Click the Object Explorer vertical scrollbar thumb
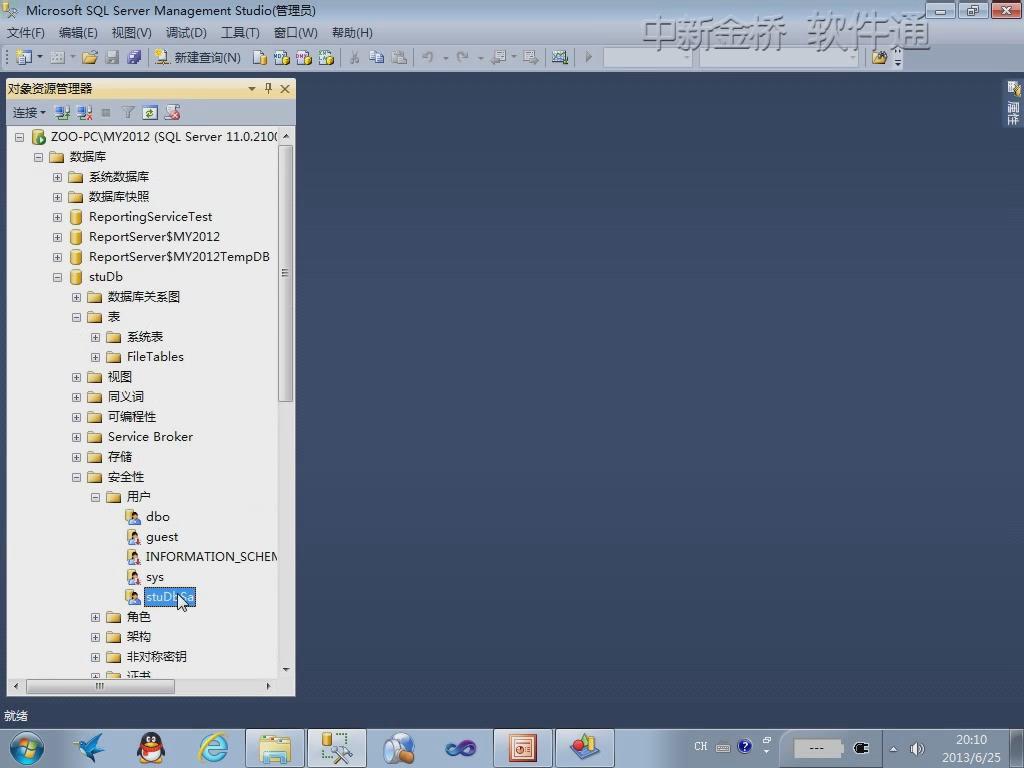The image size is (1024, 768). point(285,273)
